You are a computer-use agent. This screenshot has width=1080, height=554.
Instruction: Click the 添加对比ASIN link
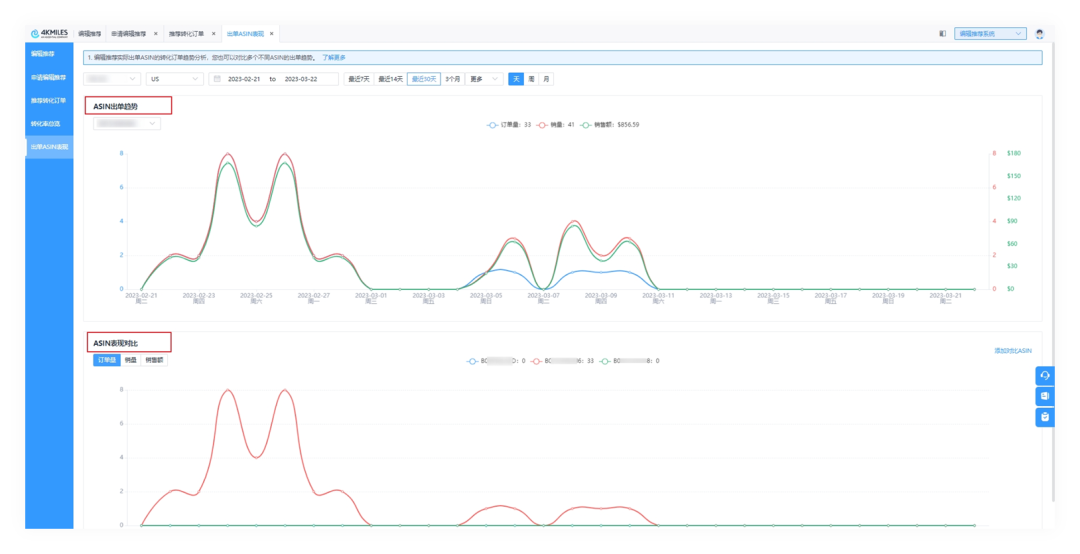pos(1012,351)
